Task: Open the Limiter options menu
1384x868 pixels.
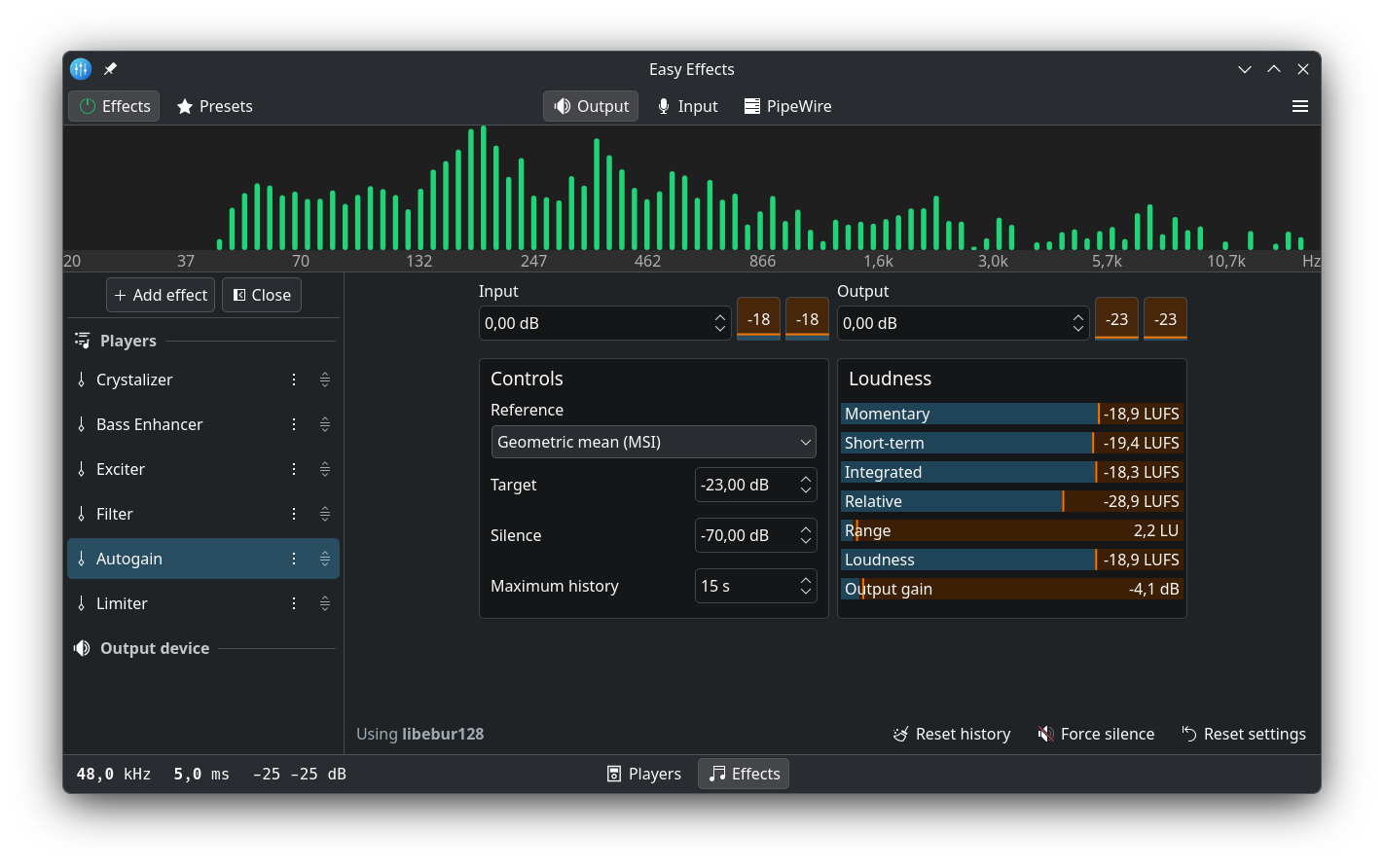Action: (x=293, y=603)
